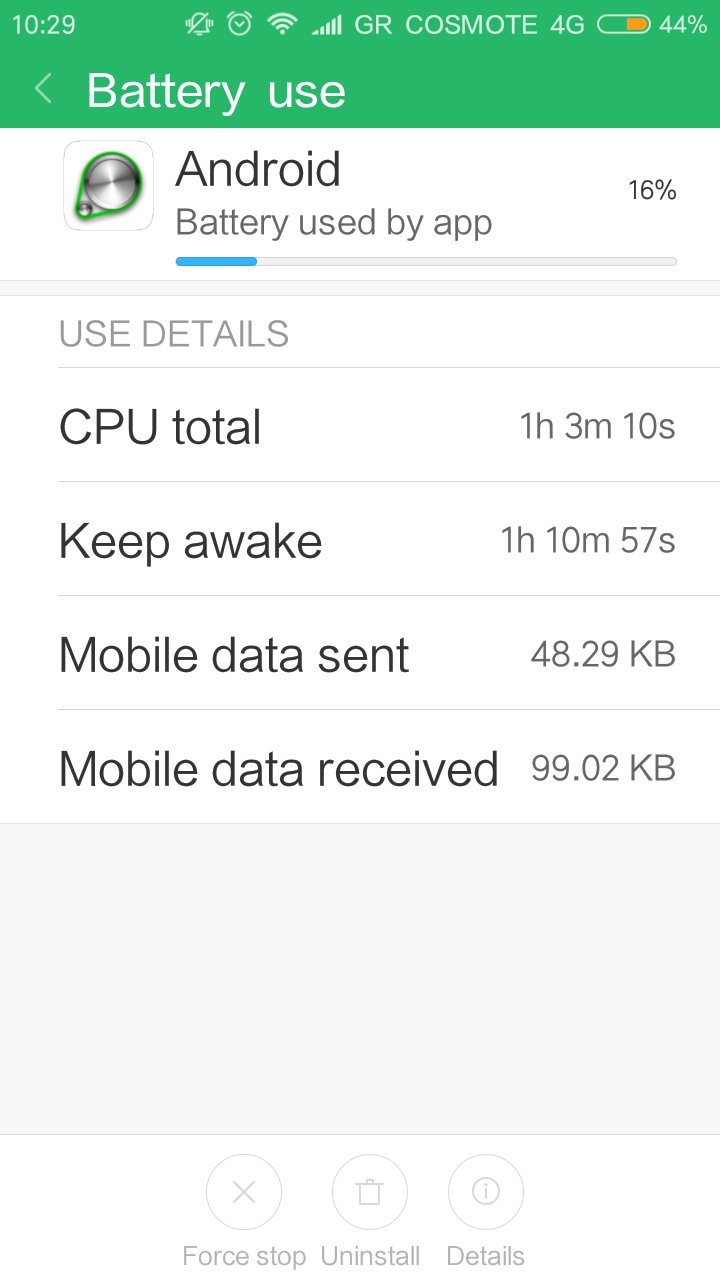Tap the Mobile data sent row

(367, 655)
